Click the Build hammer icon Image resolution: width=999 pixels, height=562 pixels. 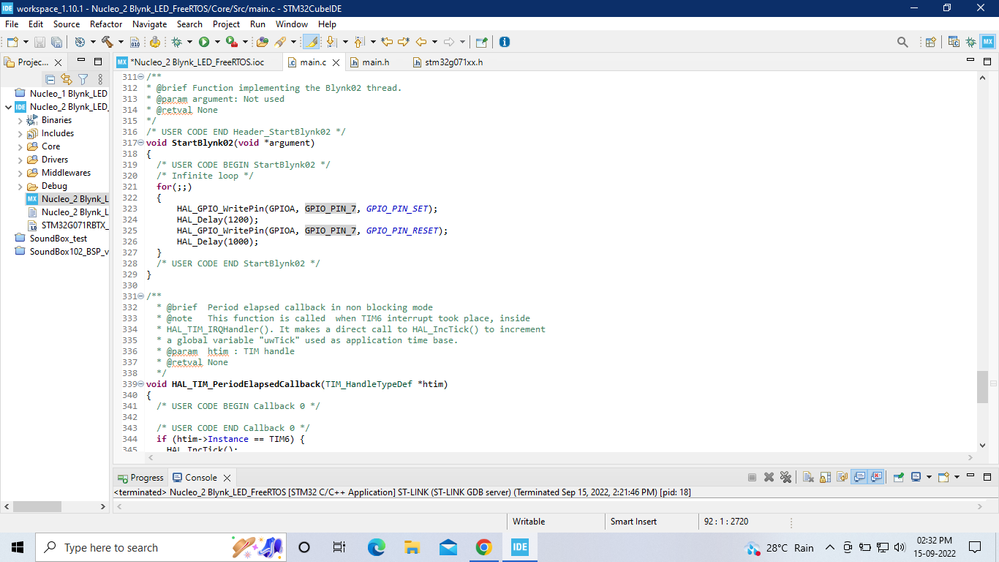tap(107, 42)
